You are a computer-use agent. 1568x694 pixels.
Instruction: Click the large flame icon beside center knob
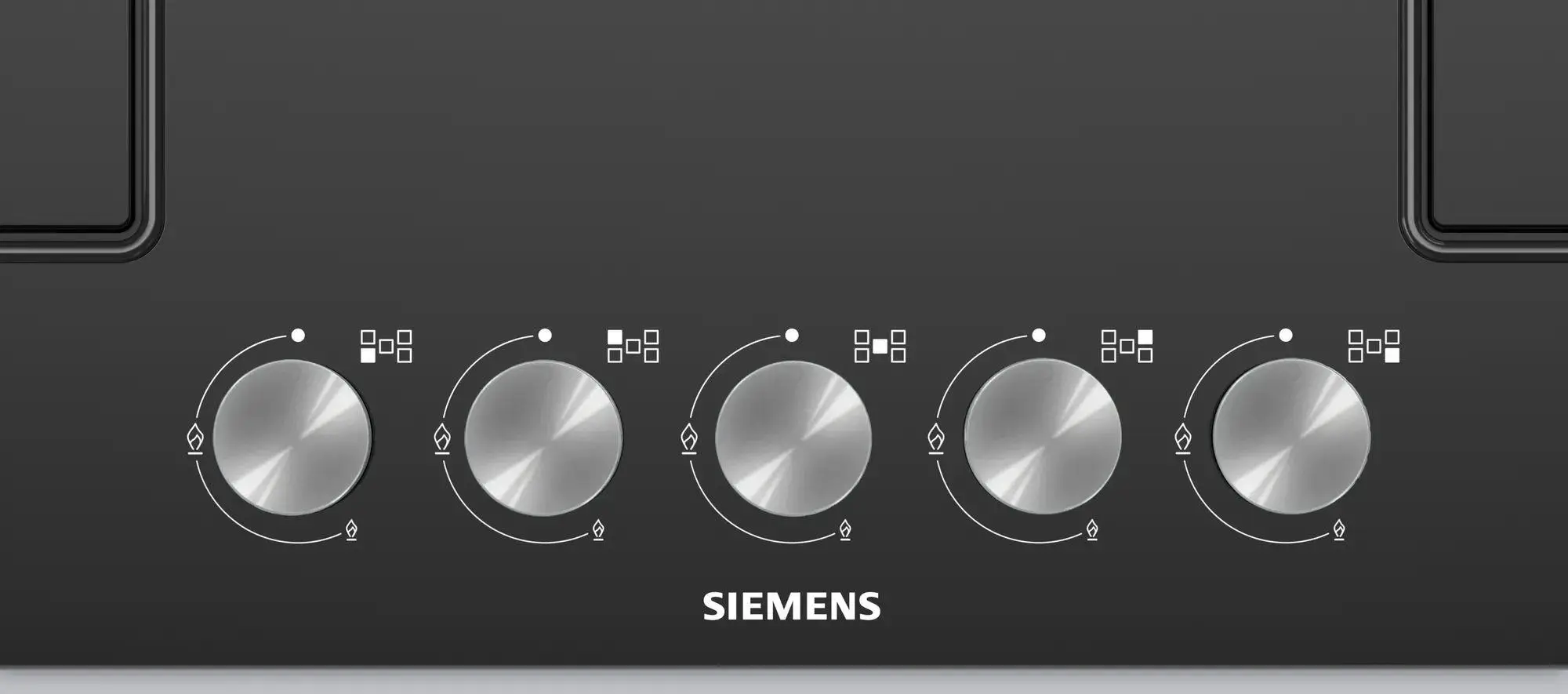689,438
